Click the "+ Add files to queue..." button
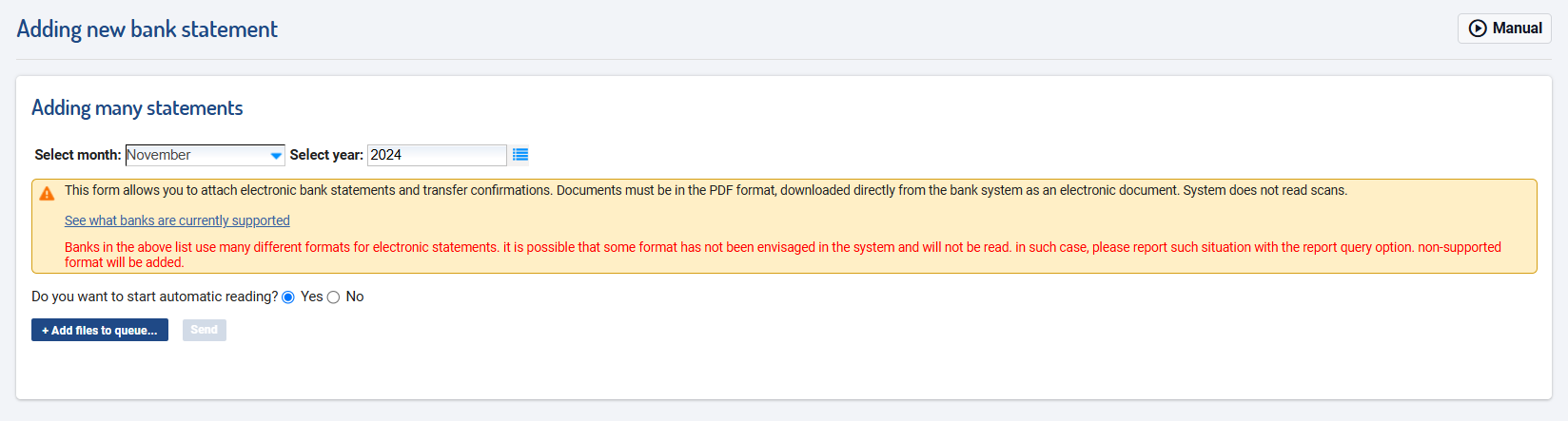 (x=100, y=330)
